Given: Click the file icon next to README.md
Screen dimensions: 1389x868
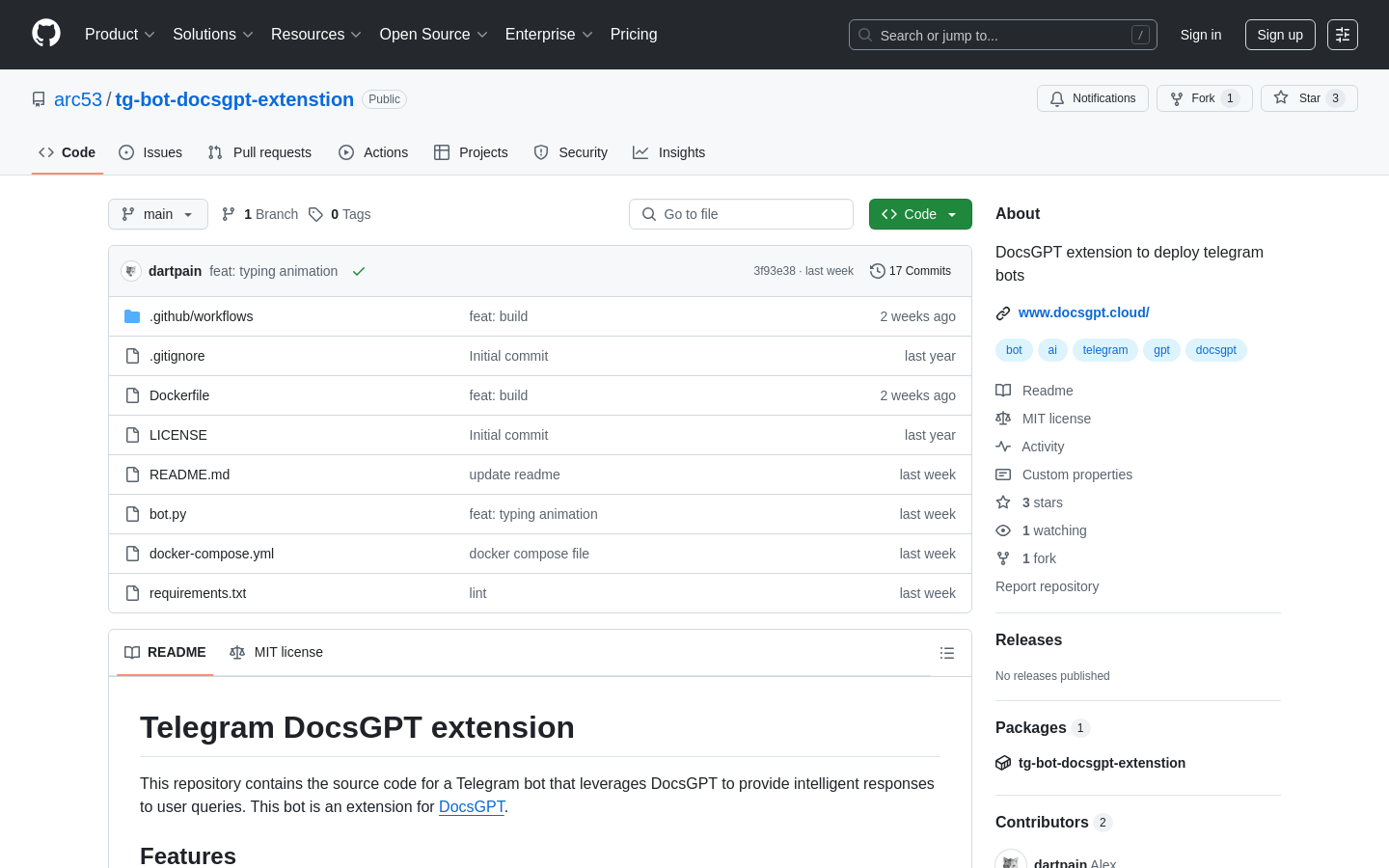Looking at the screenshot, I should click(x=132, y=475).
